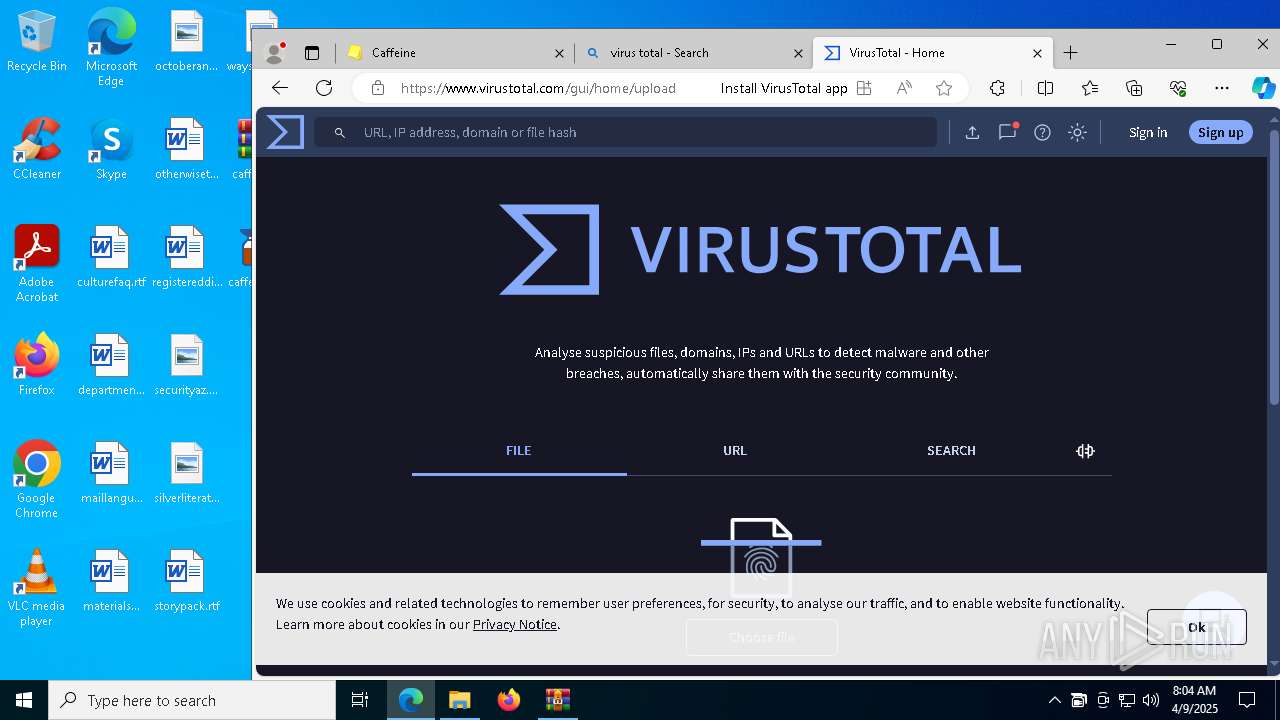Viewport: 1280px width, 720px height.
Task: Select the URL tab
Action: tap(735, 451)
